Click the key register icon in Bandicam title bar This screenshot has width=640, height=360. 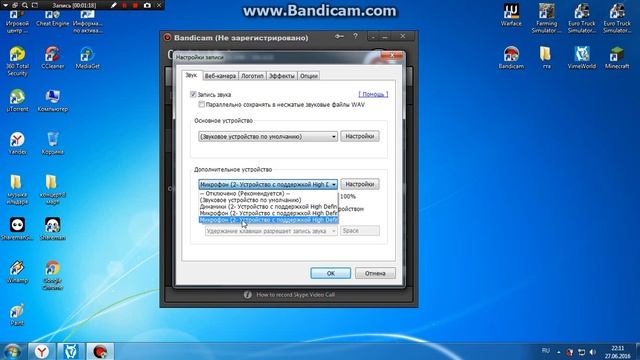[x=339, y=36]
